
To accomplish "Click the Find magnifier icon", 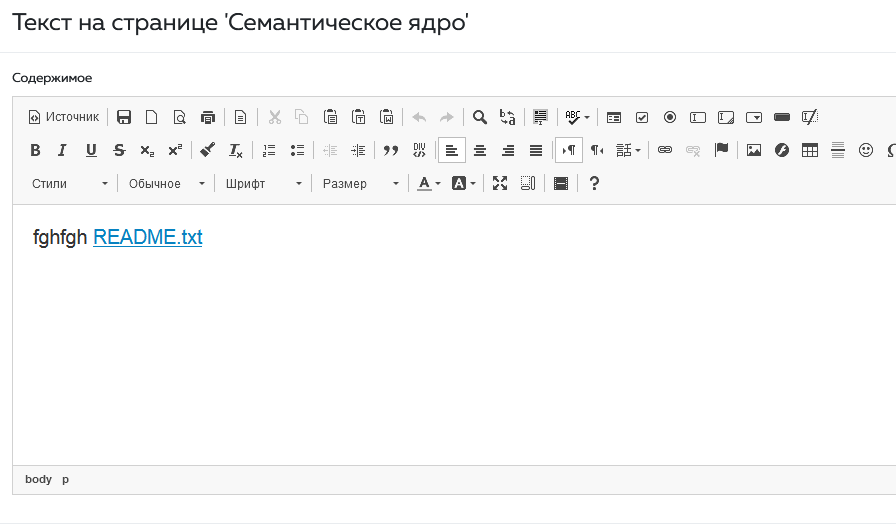I will coord(480,117).
